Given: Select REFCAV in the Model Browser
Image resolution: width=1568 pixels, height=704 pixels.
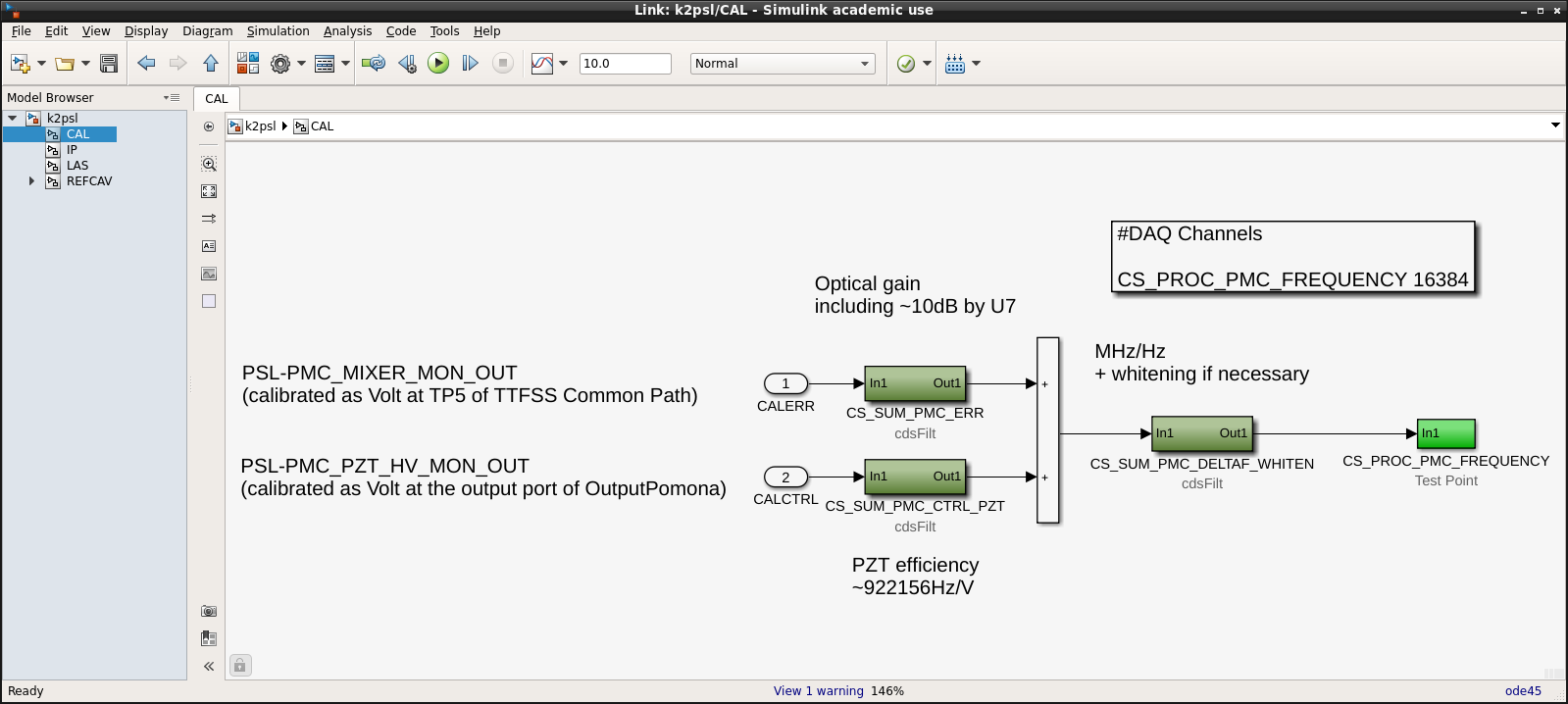Looking at the screenshot, I should click(x=89, y=181).
